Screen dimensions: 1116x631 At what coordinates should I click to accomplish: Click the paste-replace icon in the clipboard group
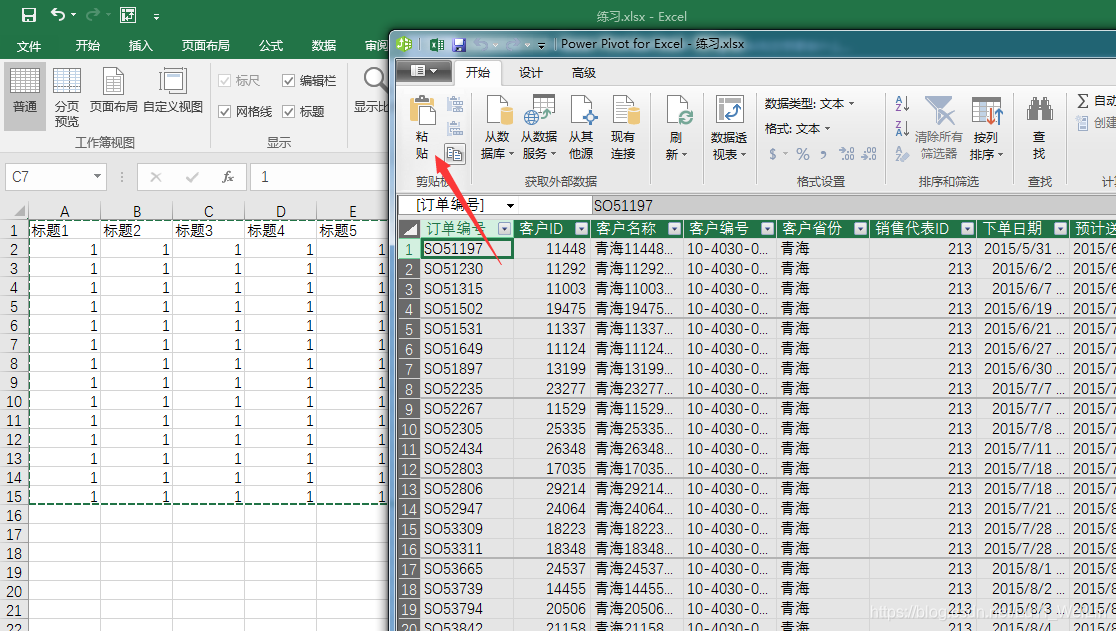pos(455,129)
